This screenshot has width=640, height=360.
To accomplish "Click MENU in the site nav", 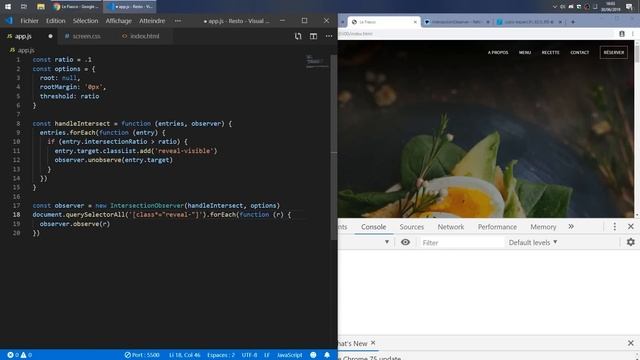I will coord(525,53).
